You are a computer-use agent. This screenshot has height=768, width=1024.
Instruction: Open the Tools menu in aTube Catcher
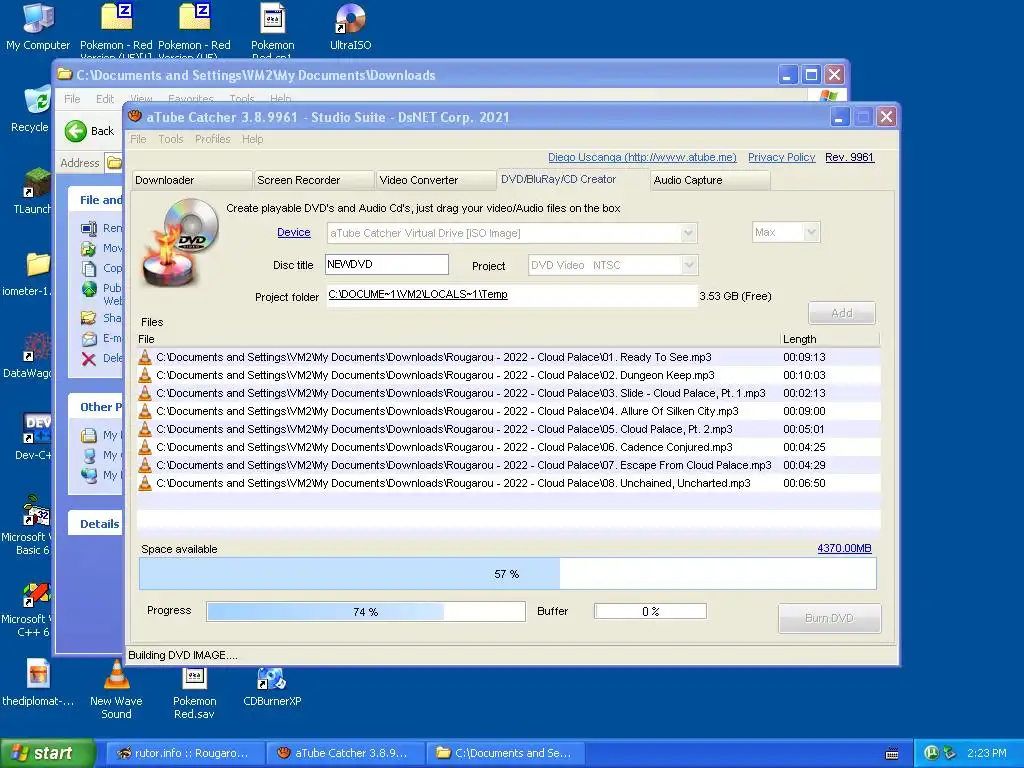click(x=170, y=139)
